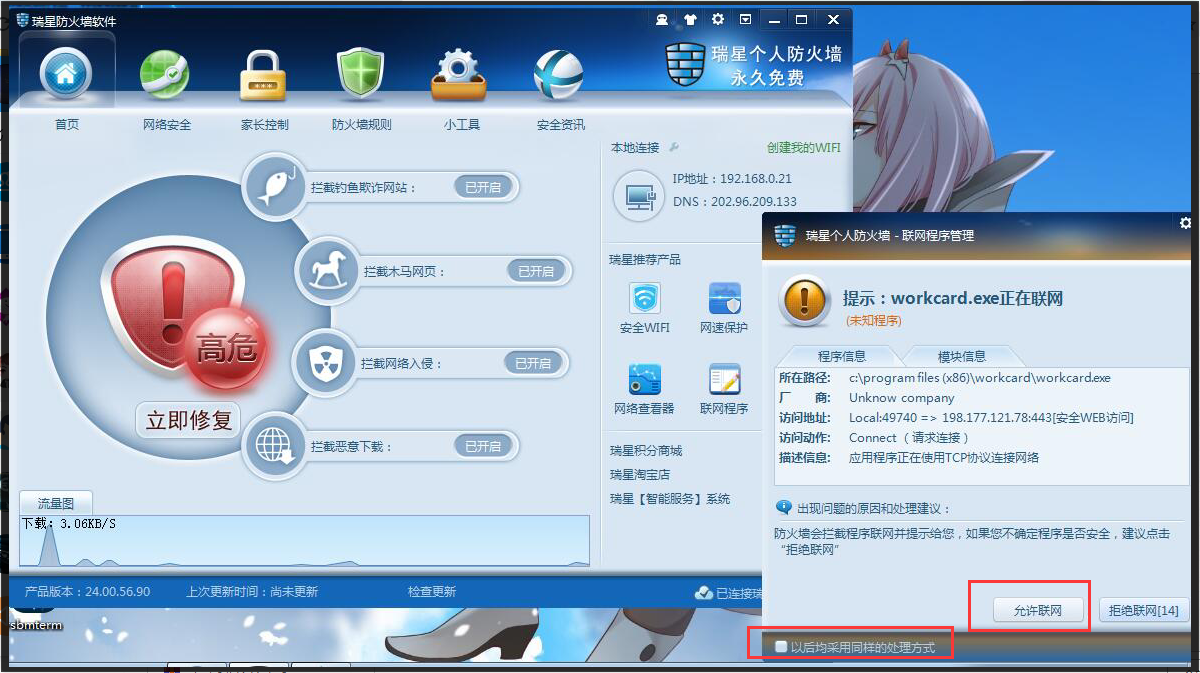This screenshot has width=1200, height=673.
Task: Open the 家长控制 padlock icon
Action: 264,75
